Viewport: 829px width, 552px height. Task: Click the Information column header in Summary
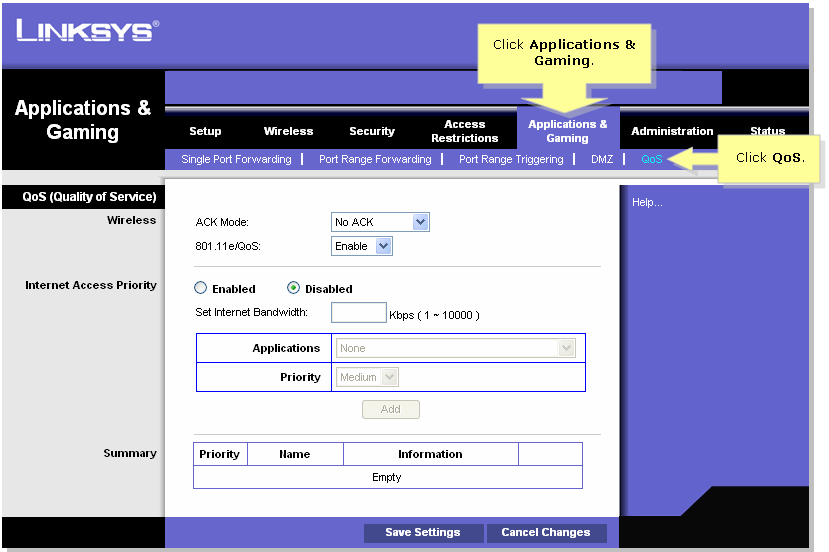click(430, 454)
